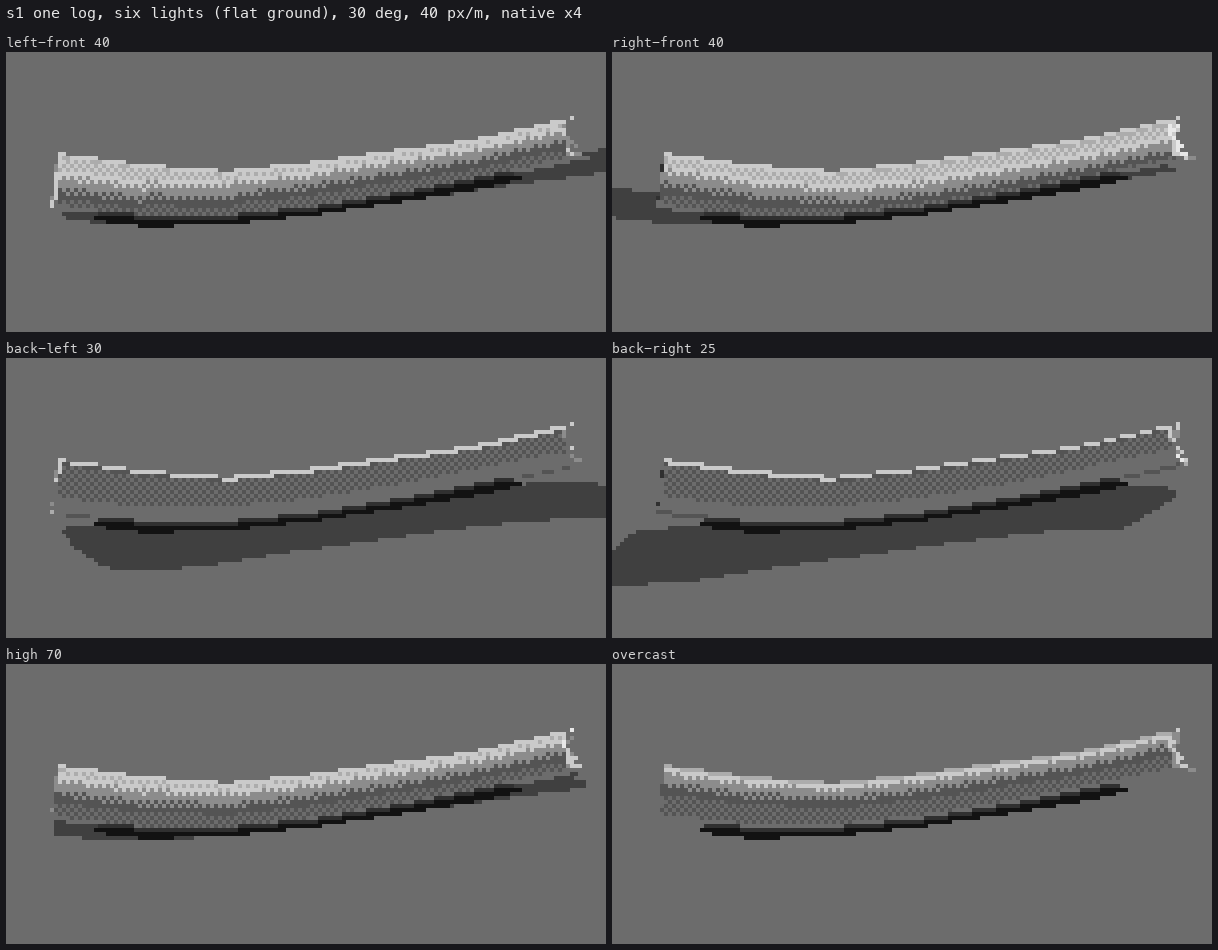The height and width of the screenshot is (950, 1218).
Task: Select the back-right 25 log render
Action: pyautogui.click(x=912, y=498)
